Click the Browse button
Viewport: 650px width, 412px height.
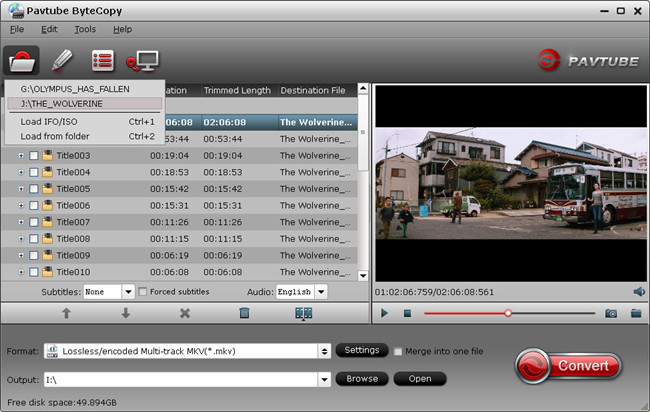click(362, 379)
